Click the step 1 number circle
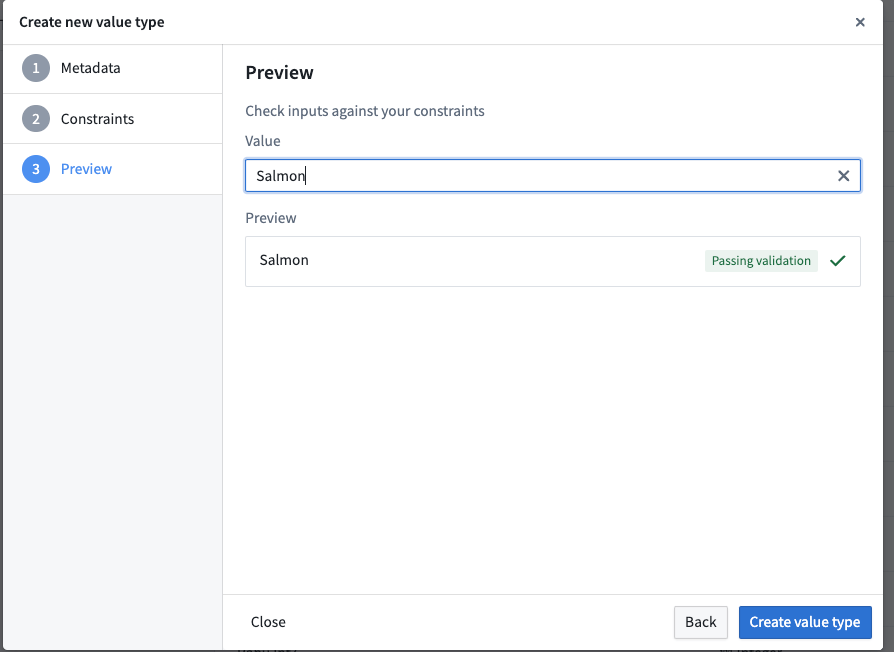 coord(36,69)
